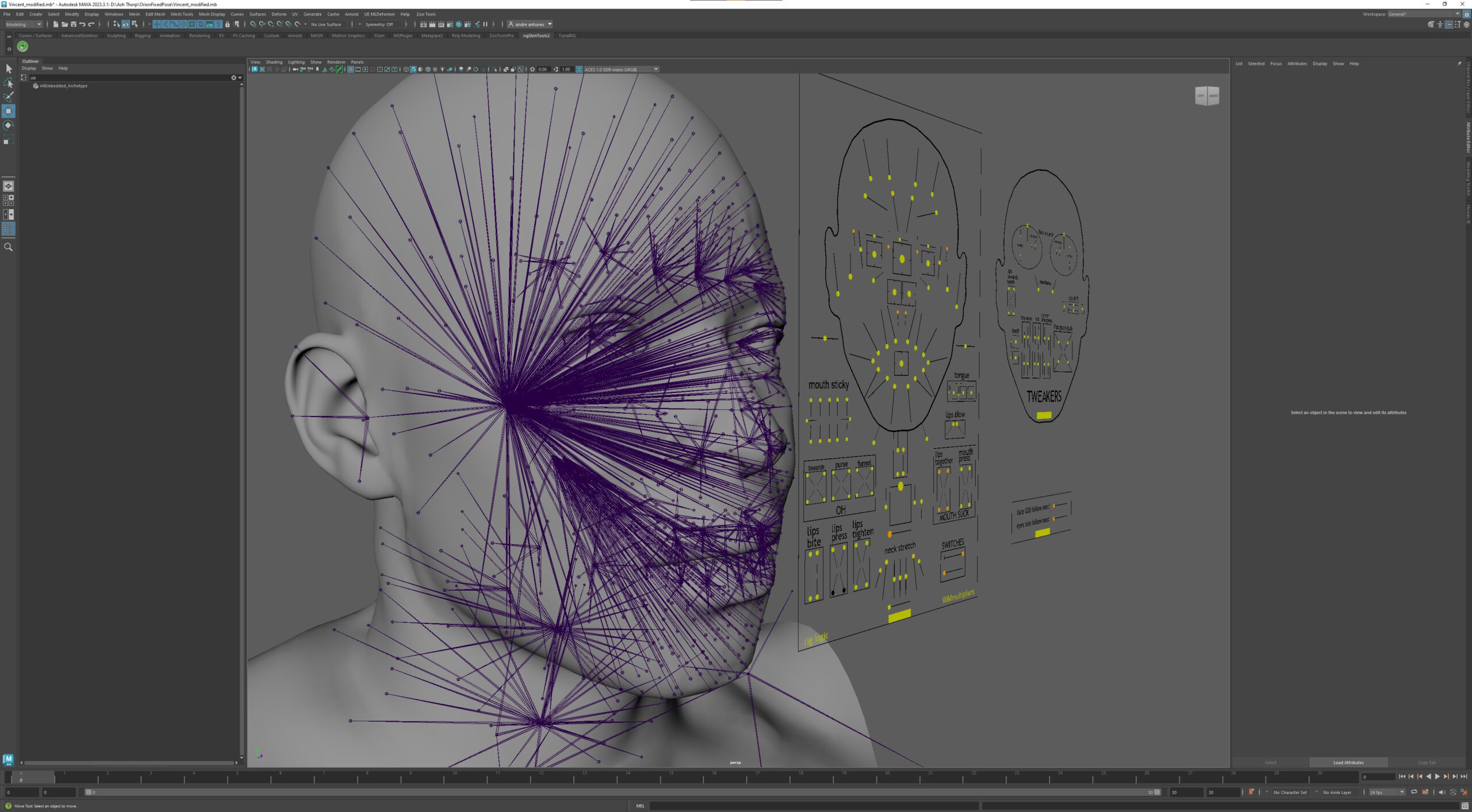Toggle snap to grids
Viewport: 1472px width, 812px height.
point(253,24)
